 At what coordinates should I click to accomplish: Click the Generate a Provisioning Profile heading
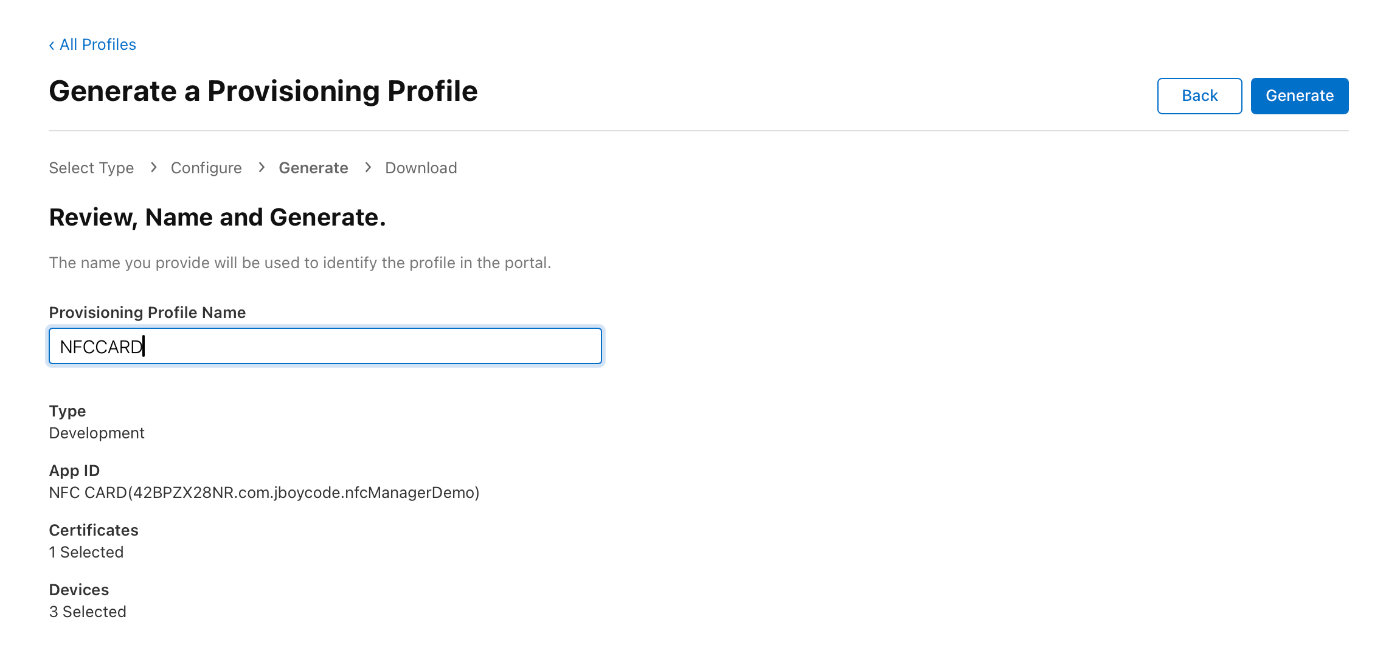pyautogui.click(x=263, y=91)
